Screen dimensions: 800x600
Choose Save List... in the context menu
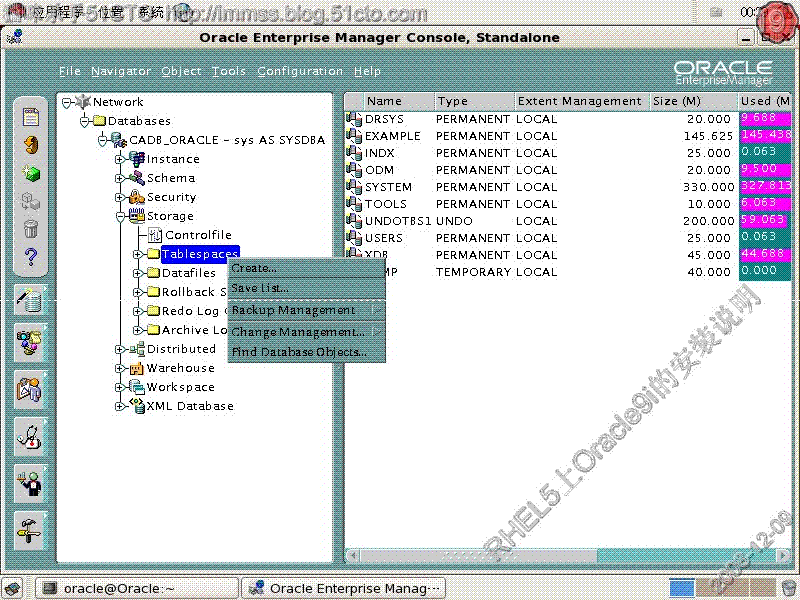click(x=306, y=288)
